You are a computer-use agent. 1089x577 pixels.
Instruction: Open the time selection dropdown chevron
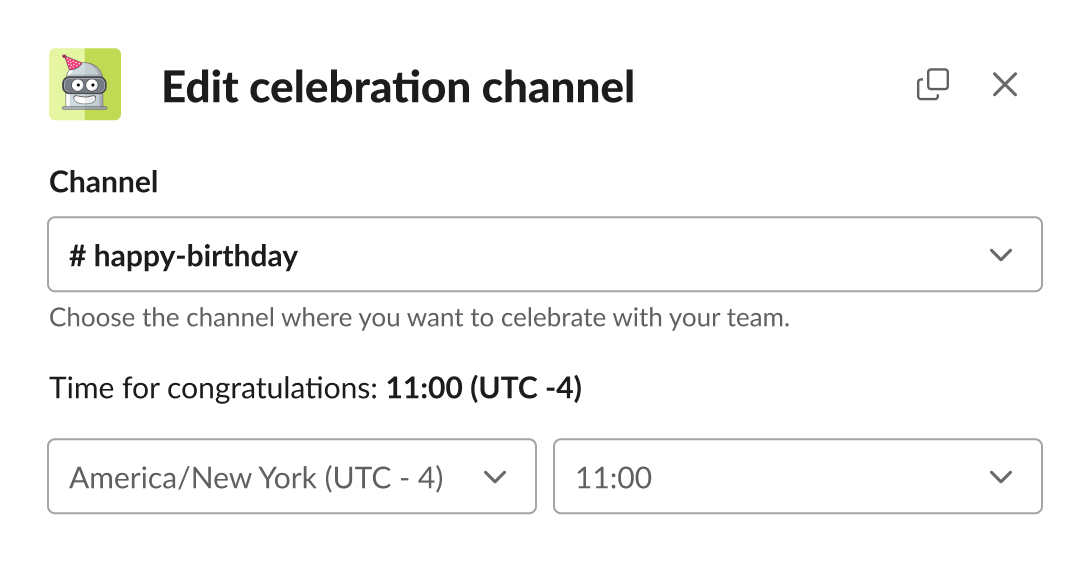[x=1001, y=477]
